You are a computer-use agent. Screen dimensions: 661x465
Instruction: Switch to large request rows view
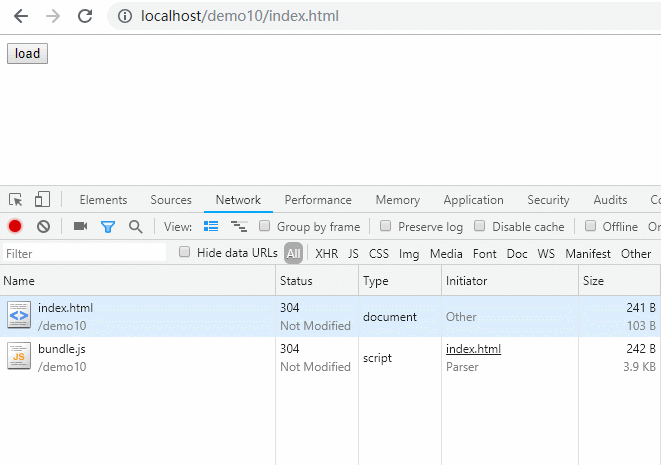click(211, 226)
